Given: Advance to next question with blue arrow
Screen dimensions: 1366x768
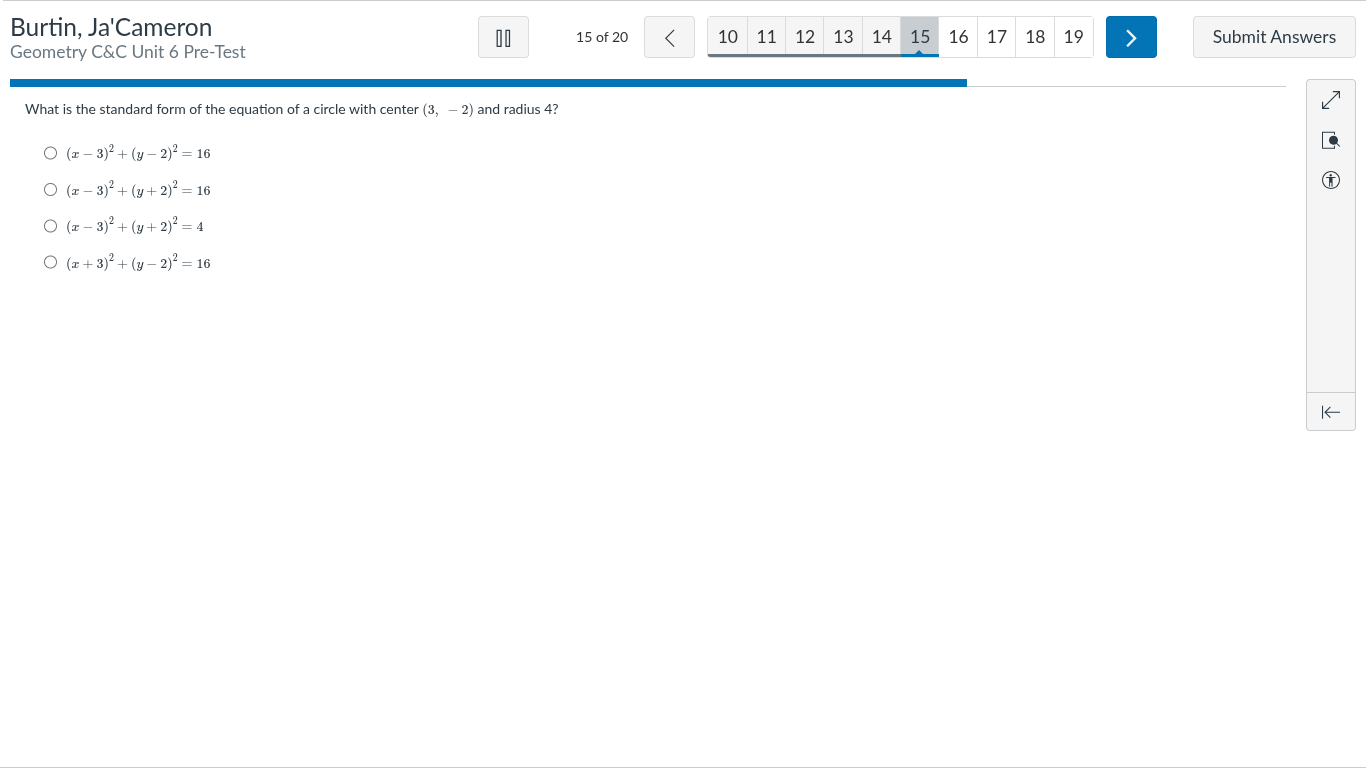Looking at the screenshot, I should (x=1131, y=37).
